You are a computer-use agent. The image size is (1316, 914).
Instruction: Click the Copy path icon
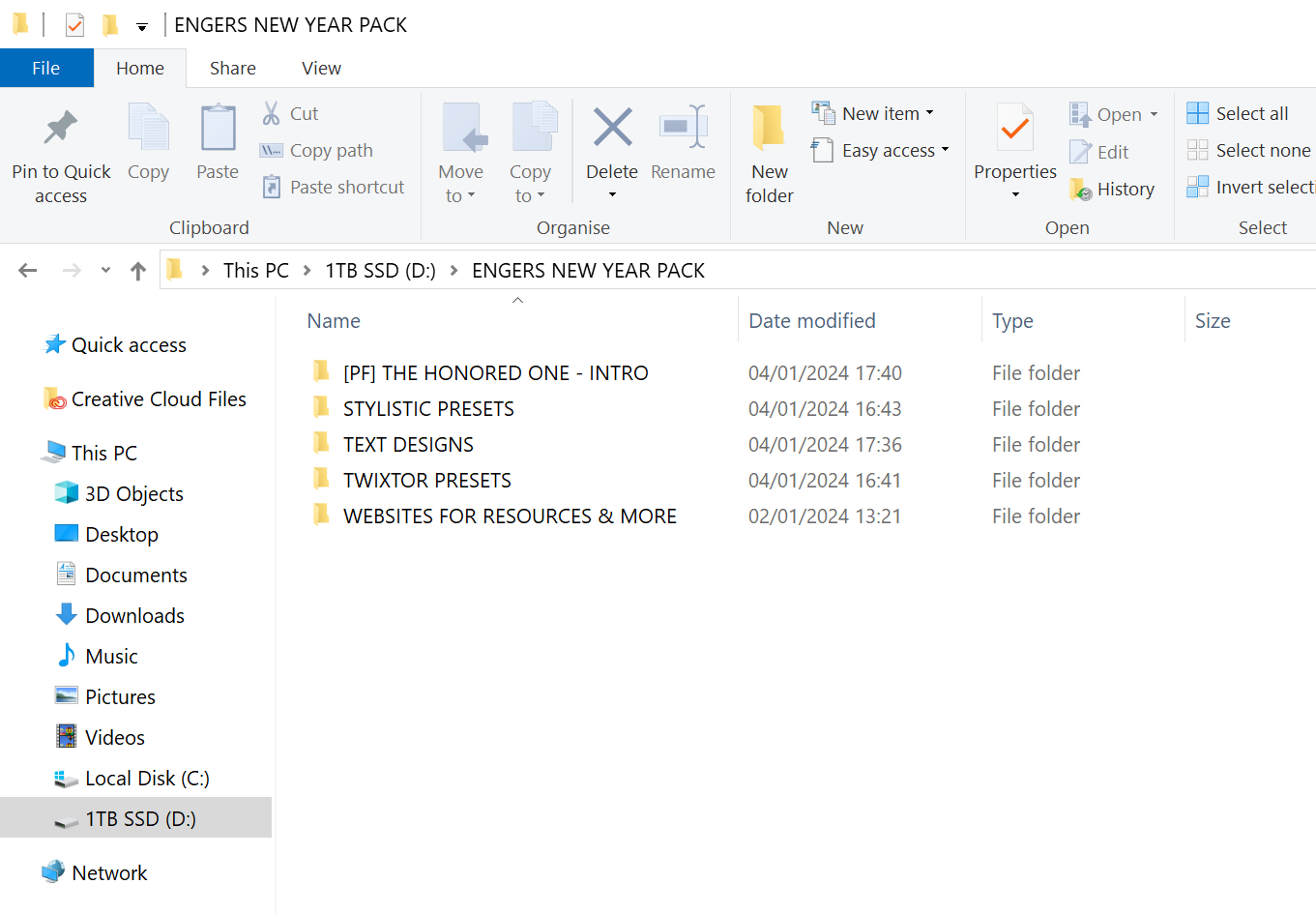click(x=271, y=150)
